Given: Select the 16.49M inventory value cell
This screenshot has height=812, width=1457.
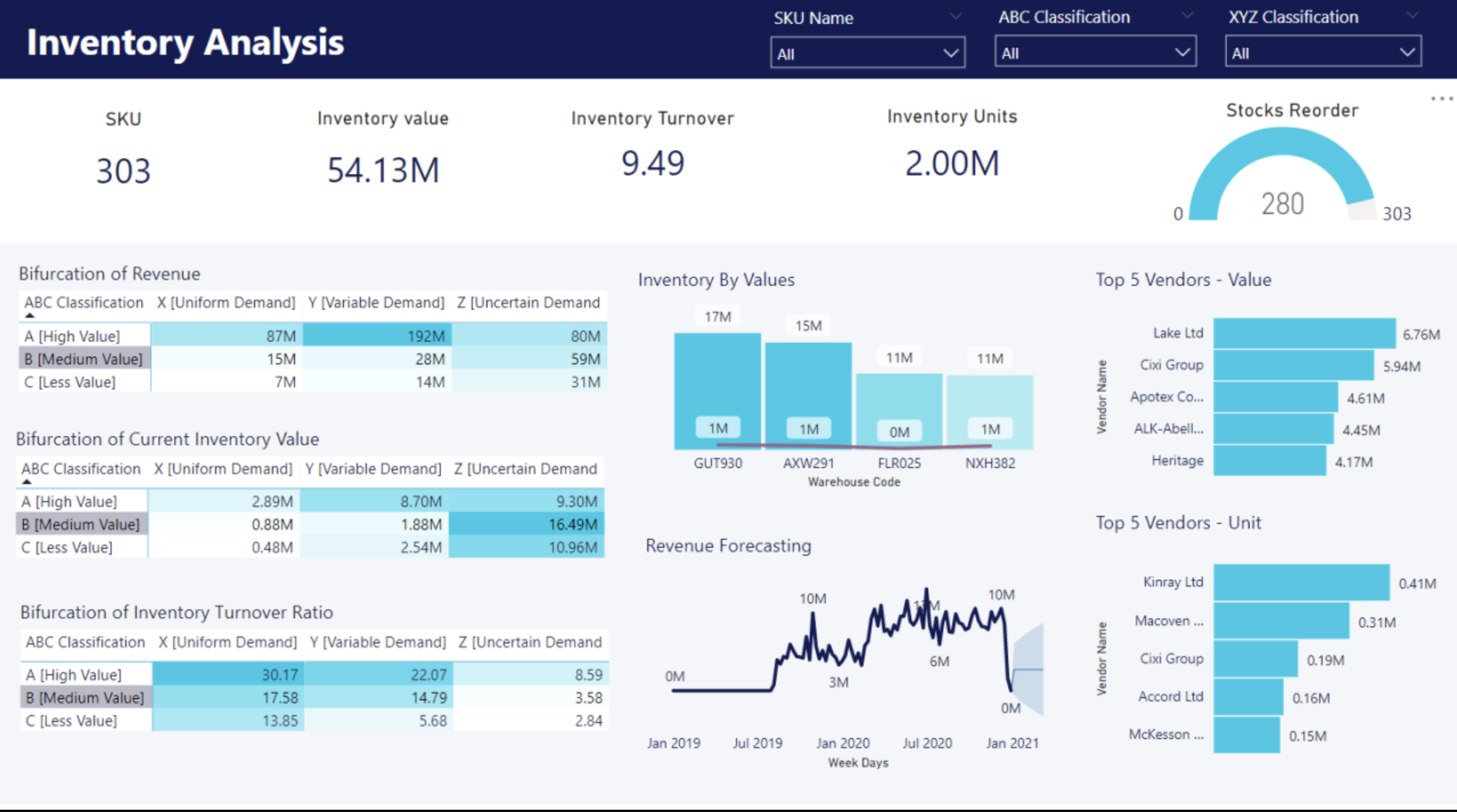Looking at the screenshot, I should coord(526,524).
